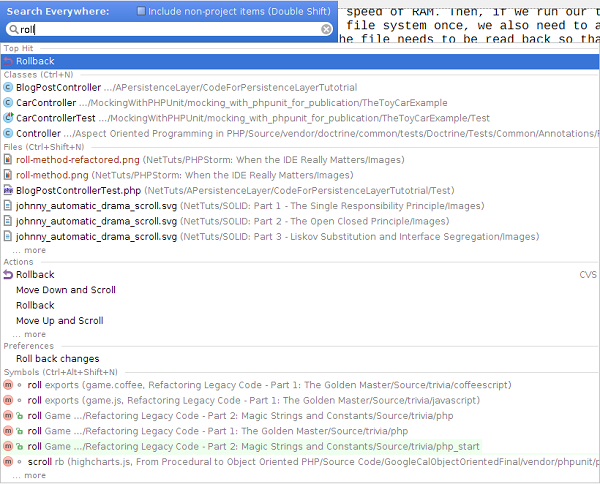Open the CarController class result
This screenshot has width=600, height=484.
point(300,103)
